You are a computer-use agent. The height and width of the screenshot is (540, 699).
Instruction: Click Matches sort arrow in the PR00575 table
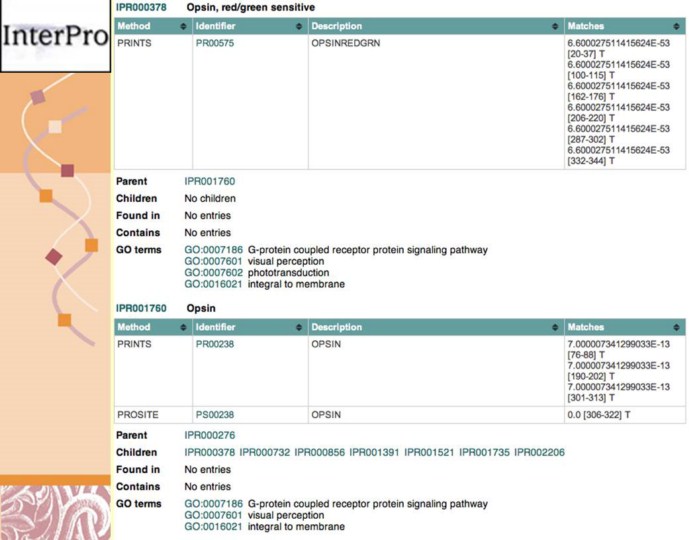[x=679, y=25]
